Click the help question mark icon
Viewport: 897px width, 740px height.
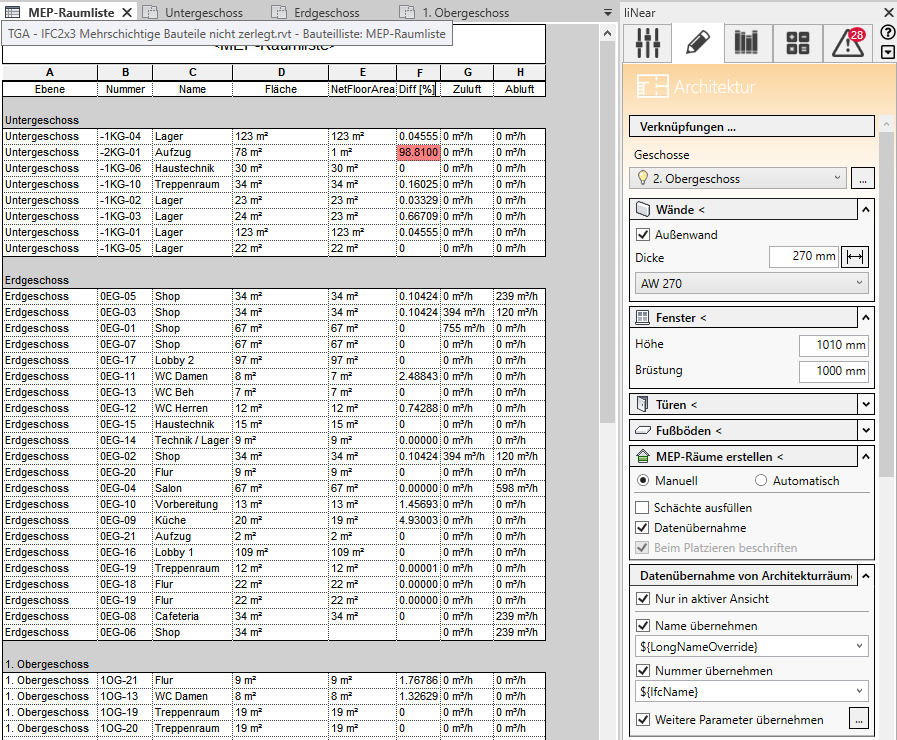[887, 32]
